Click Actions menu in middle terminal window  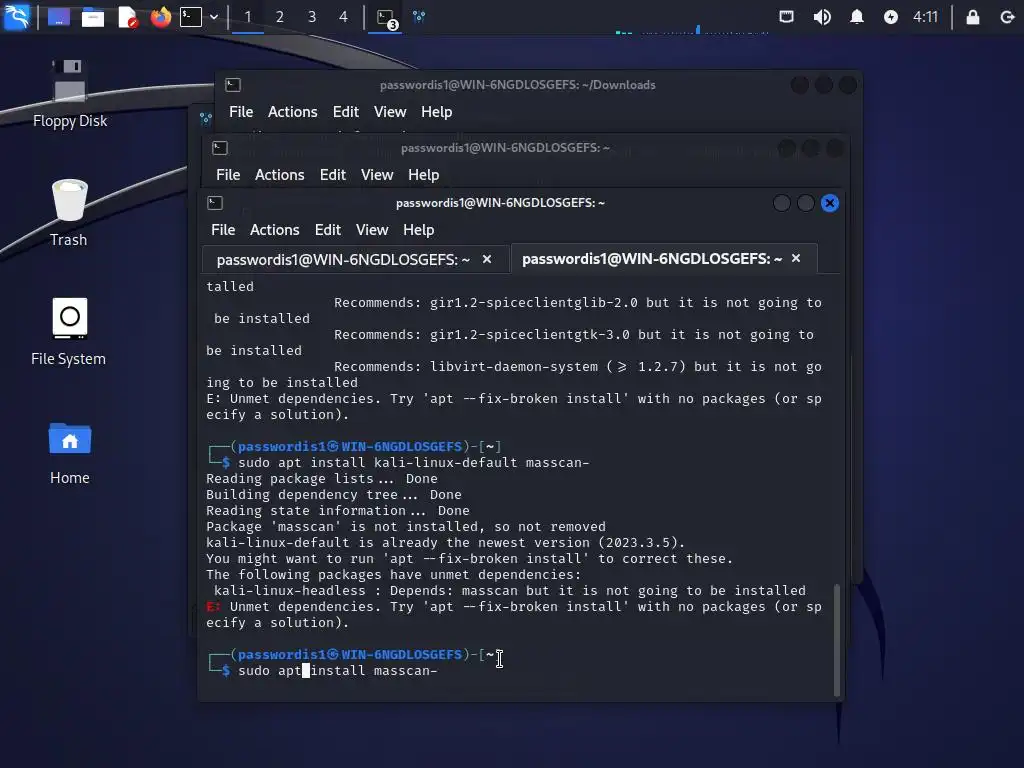click(280, 175)
